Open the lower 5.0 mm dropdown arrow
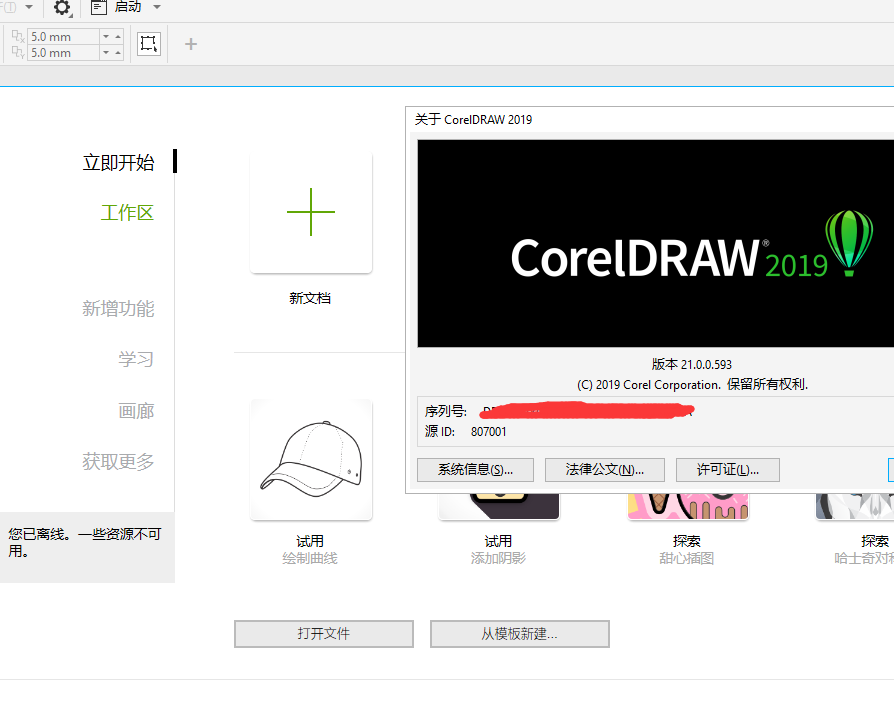Viewport: 894px width, 725px height. (x=106, y=53)
